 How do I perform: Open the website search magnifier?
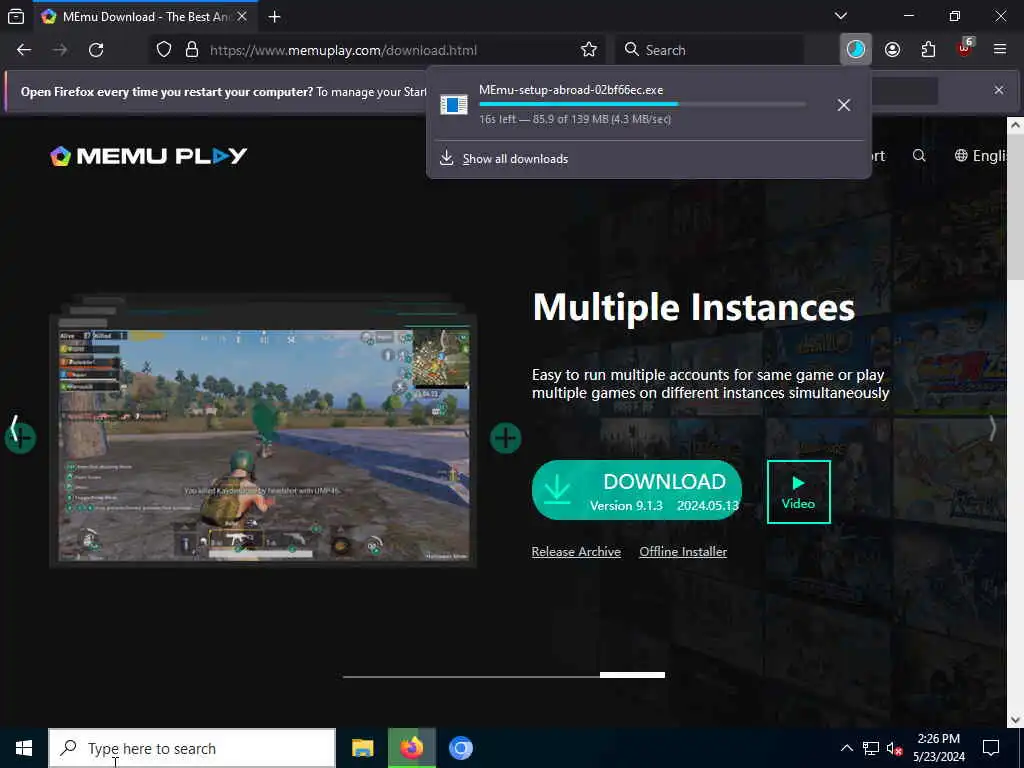tap(919, 155)
